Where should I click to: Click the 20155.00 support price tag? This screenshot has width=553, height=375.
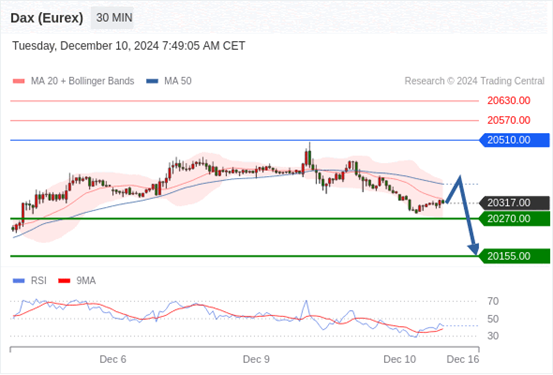point(515,256)
